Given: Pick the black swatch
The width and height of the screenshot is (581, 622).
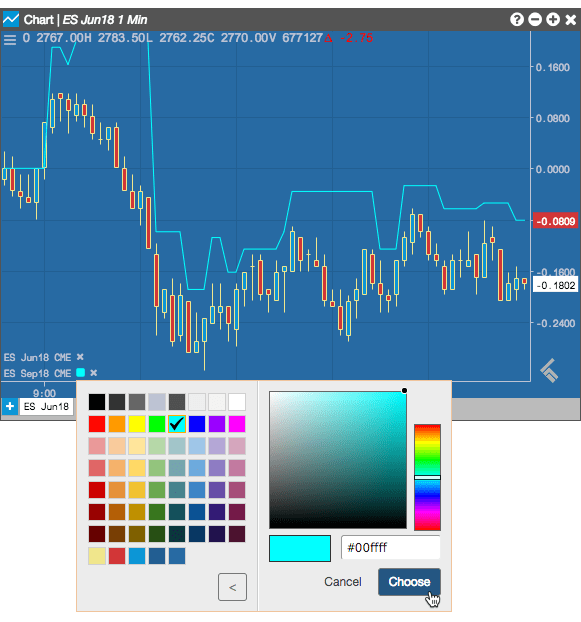Looking at the screenshot, I should pyautogui.click(x=97, y=402).
